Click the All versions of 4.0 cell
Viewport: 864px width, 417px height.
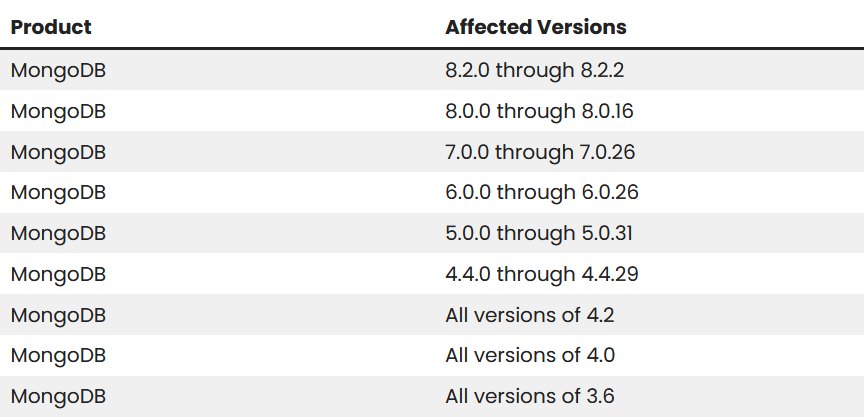530,355
